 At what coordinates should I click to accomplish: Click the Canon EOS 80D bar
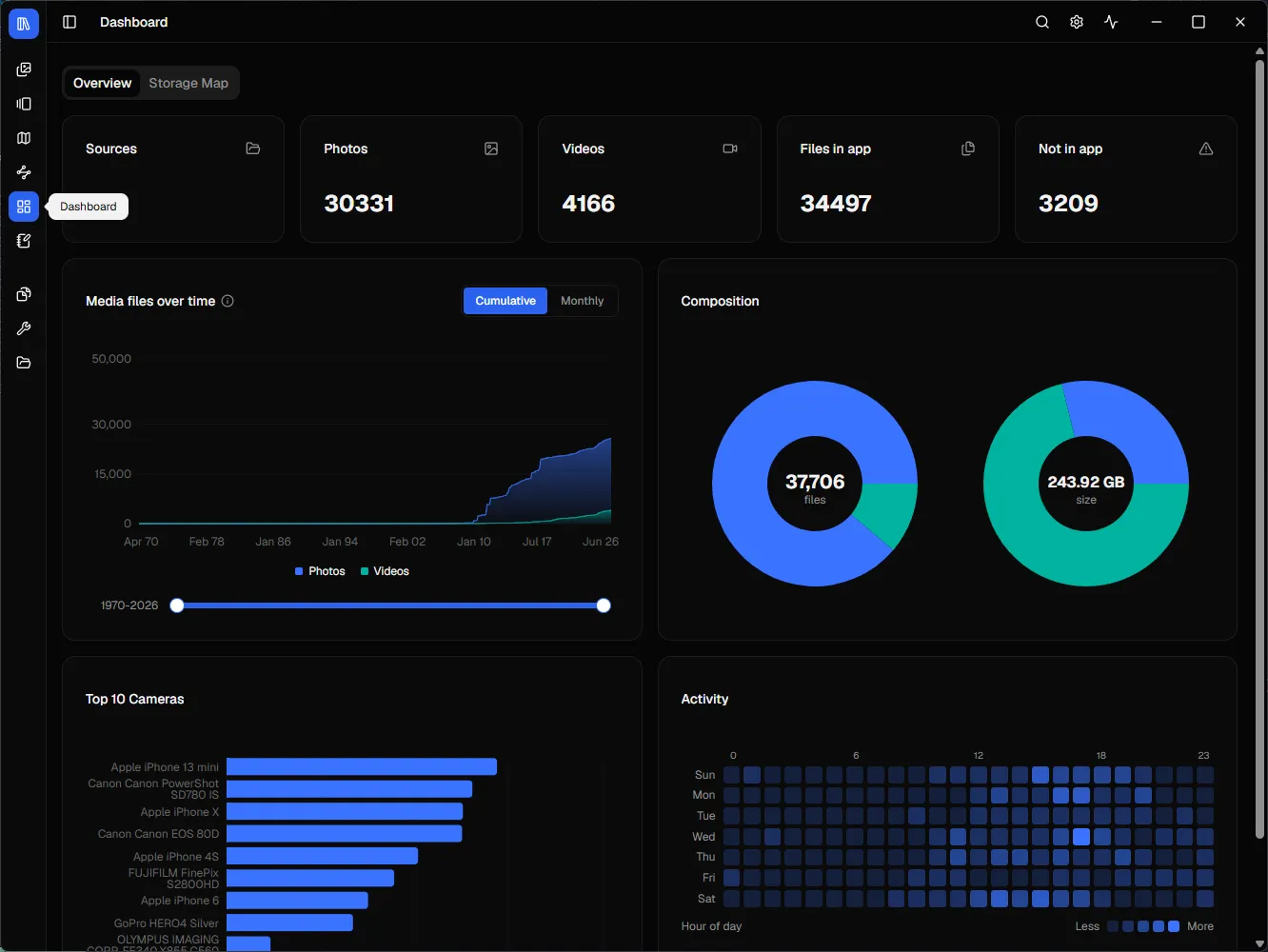[x=345, y=834]
